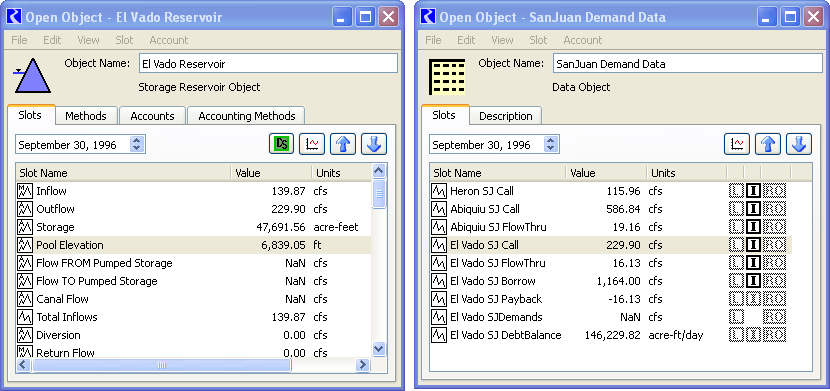Click the Storage slot series icon
This screenshot has width=830, height=391.
pos(25,227)
